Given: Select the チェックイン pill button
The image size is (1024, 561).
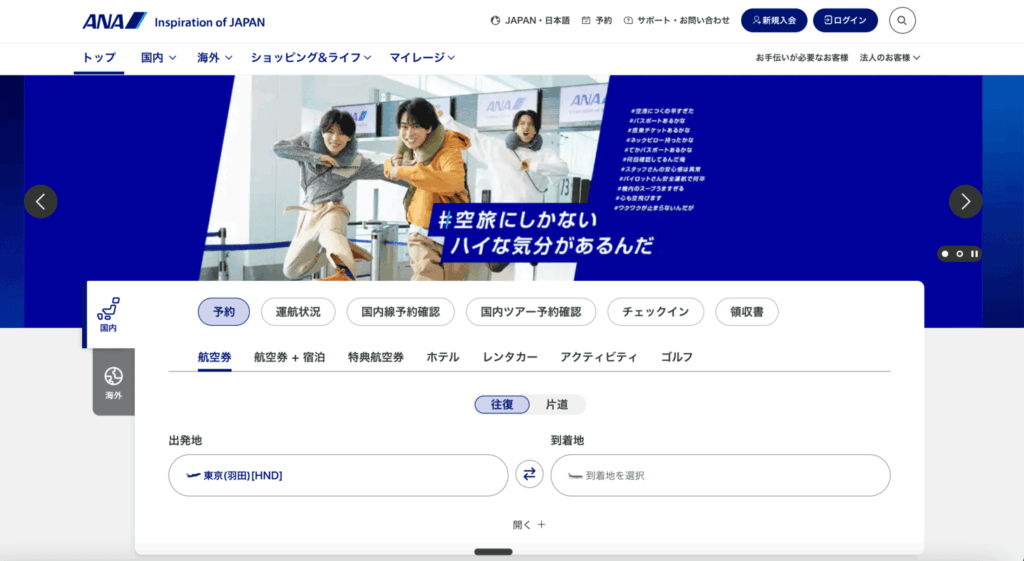Looking at the screenshot, I should [x=656, y=312].
